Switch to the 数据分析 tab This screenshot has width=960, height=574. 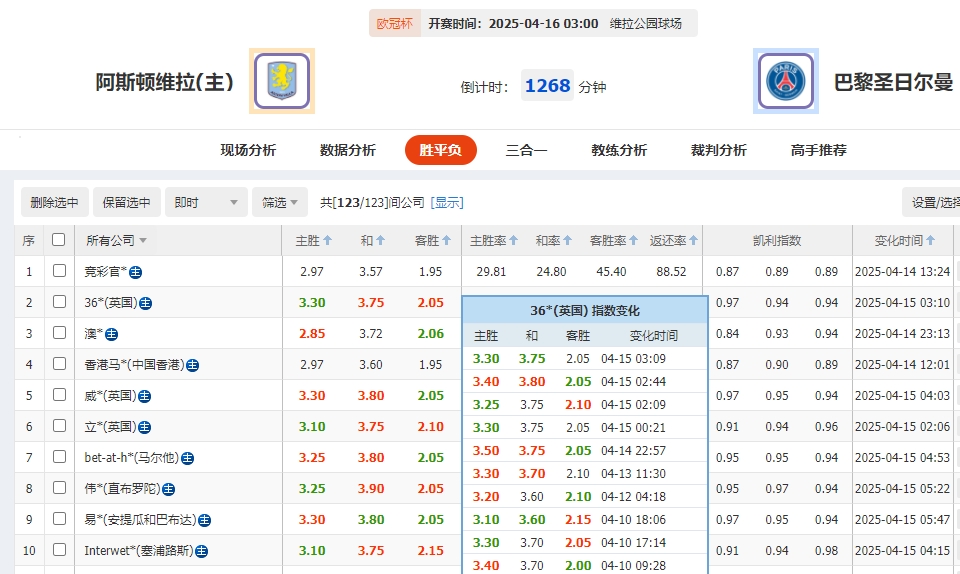point(347,150)
